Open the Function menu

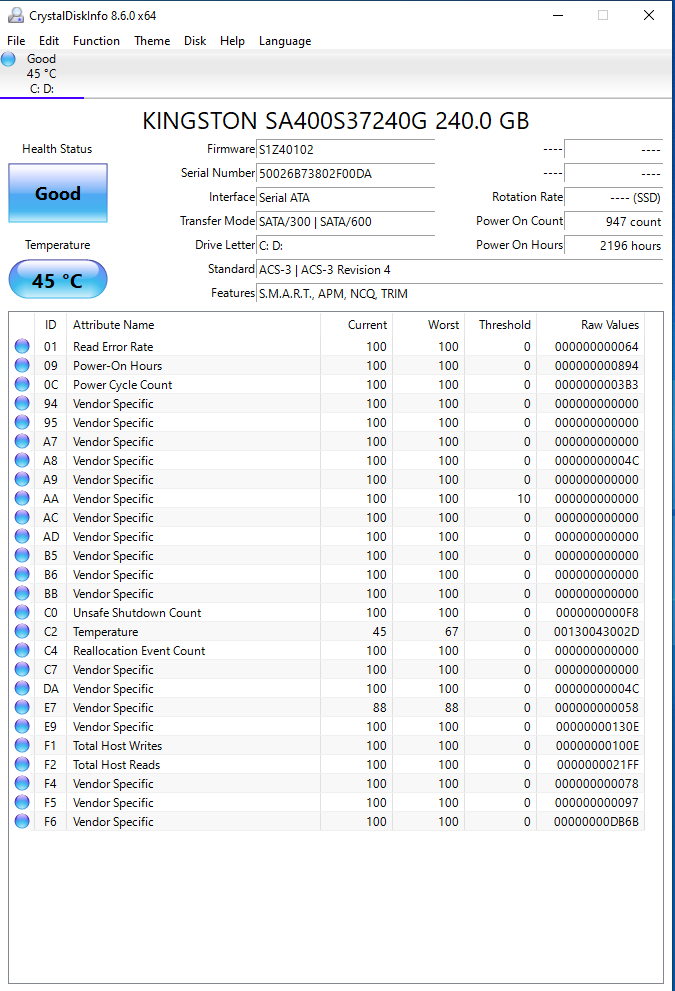(x=96, y=41)
